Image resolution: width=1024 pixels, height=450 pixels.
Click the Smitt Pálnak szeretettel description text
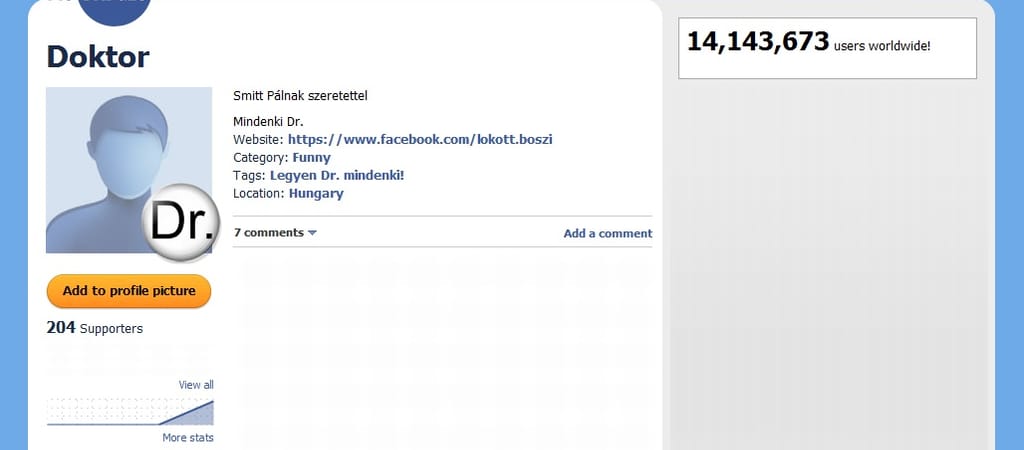293,97
